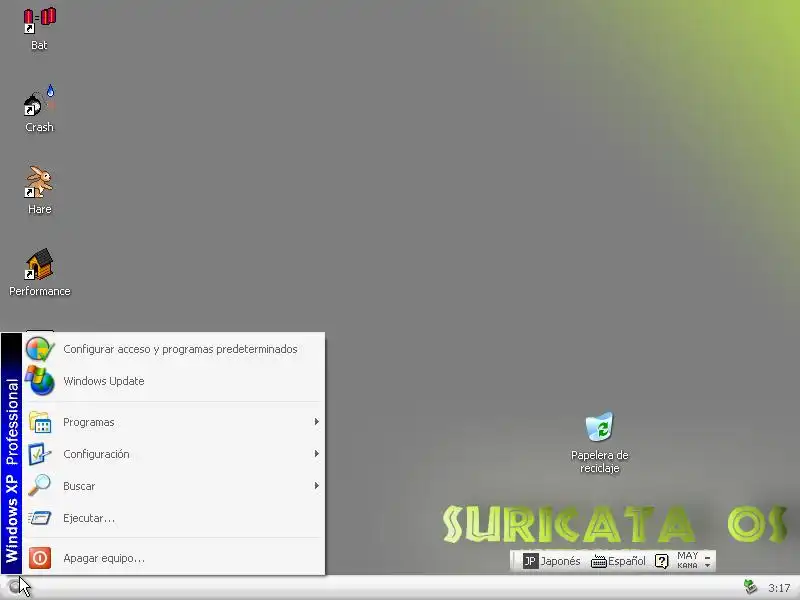Select the Programas menu item

[x=173, y=422]
